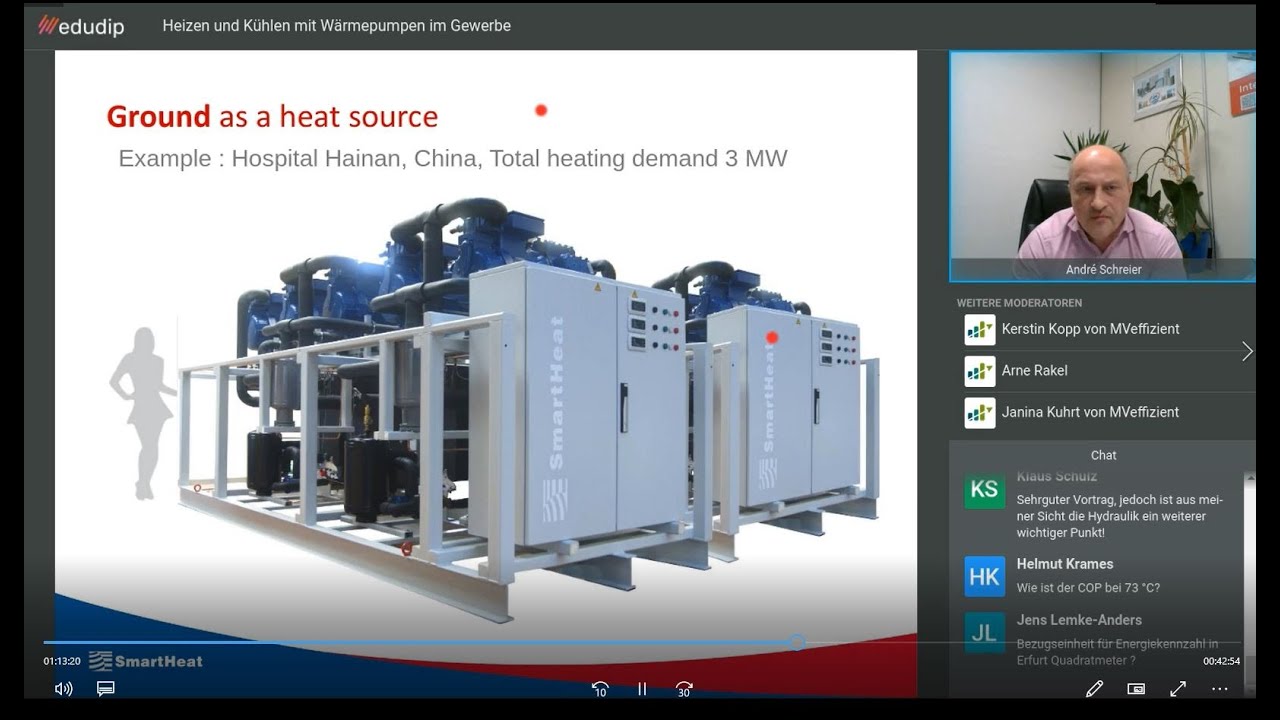This screenshot has width=1280, height=720.
Task: Click the HK chat avatar
Action: point(984,577)
